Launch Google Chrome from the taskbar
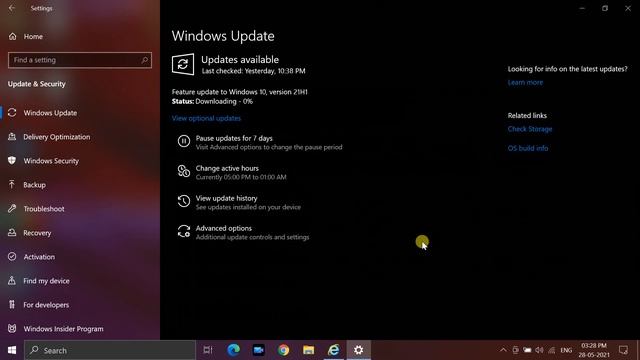This screenshot has height=360, width=640. pyautogui.click(x=284, y=350)
